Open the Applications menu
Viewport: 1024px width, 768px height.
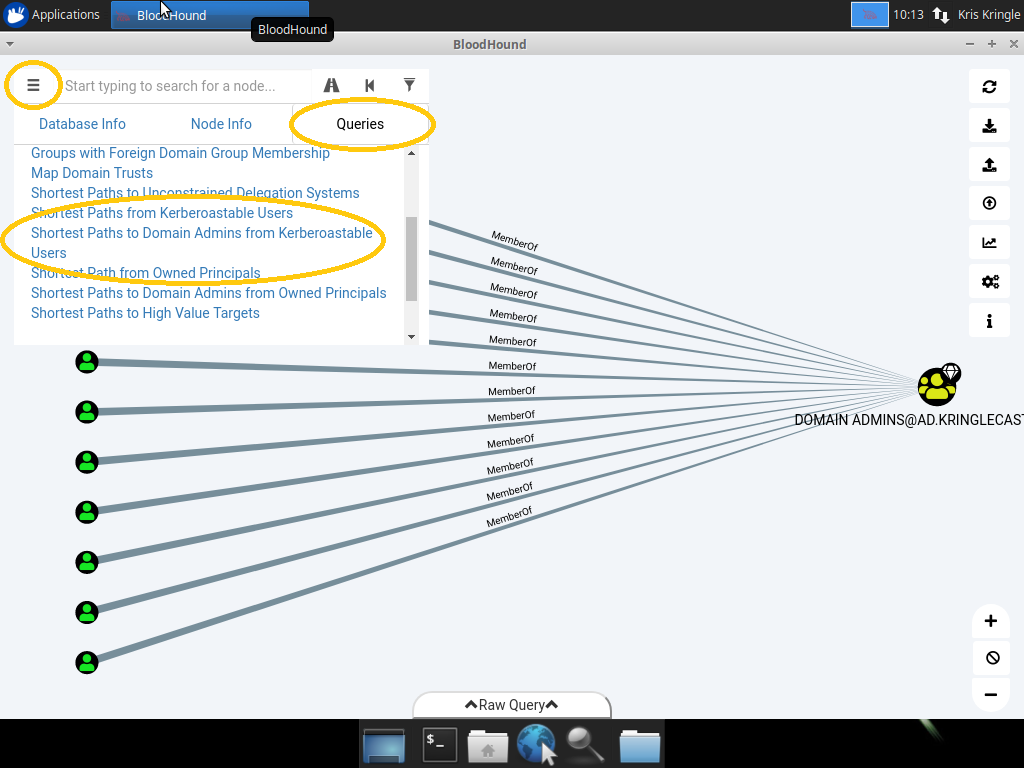pyautogui.click(x=52, y=14)
